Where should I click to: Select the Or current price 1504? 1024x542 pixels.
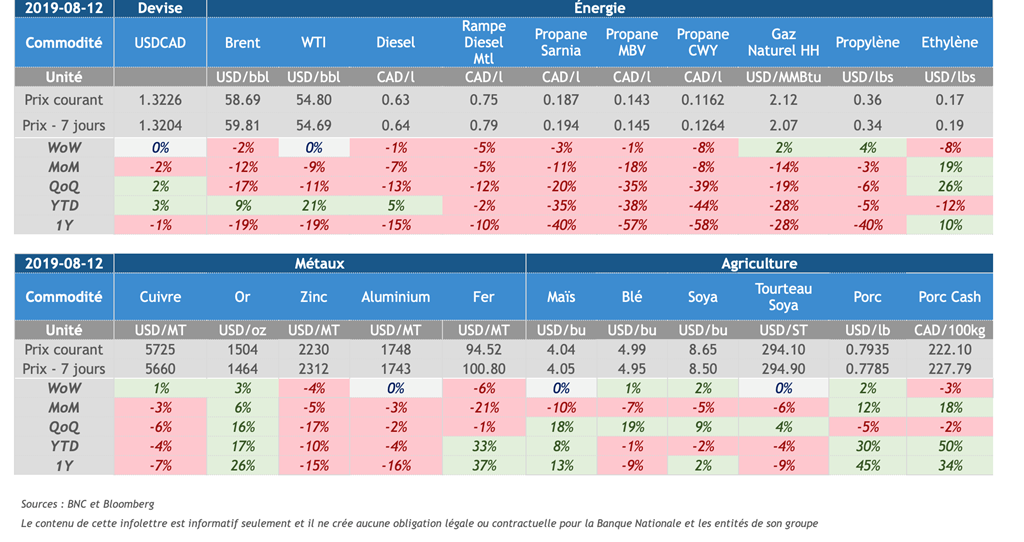[242, 350]
